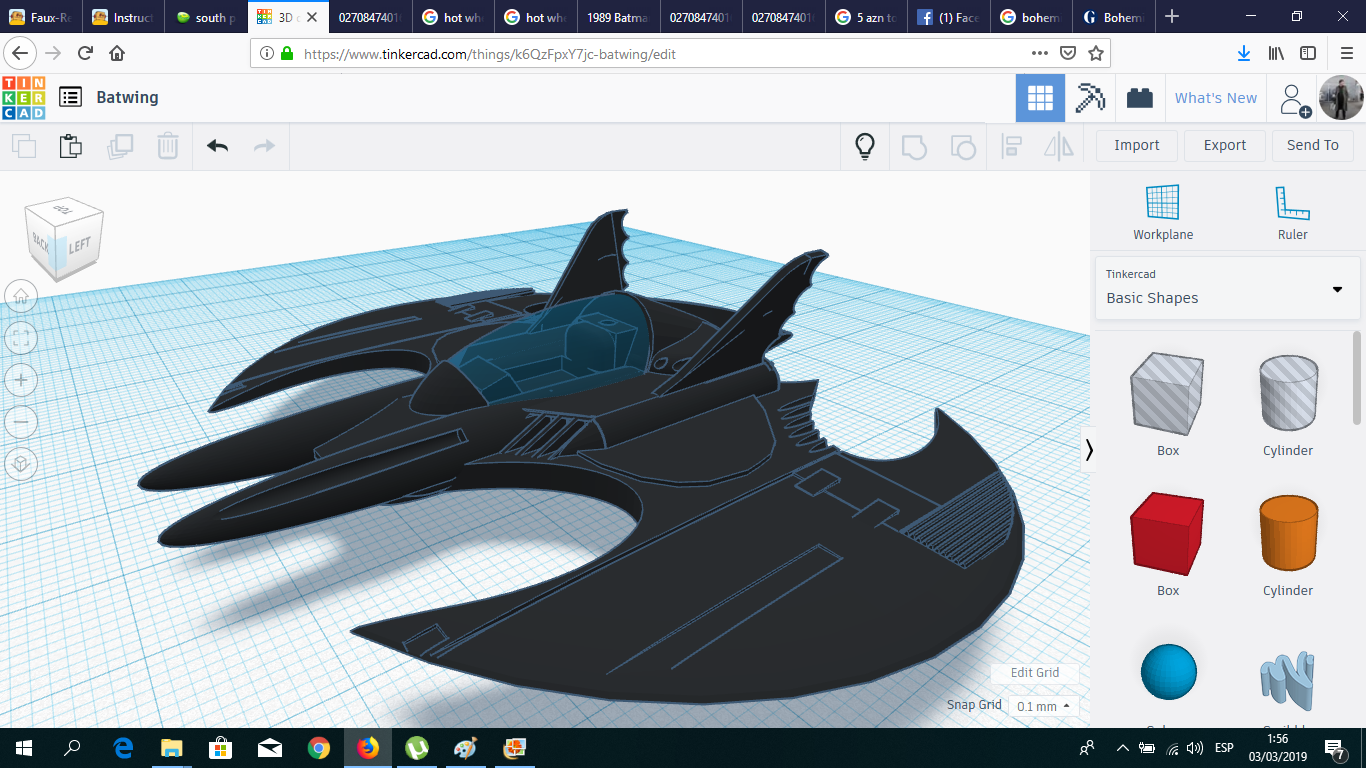1366x768 pixels.
Task: Click the Paste clipboard tool
Action: point(70,146)
